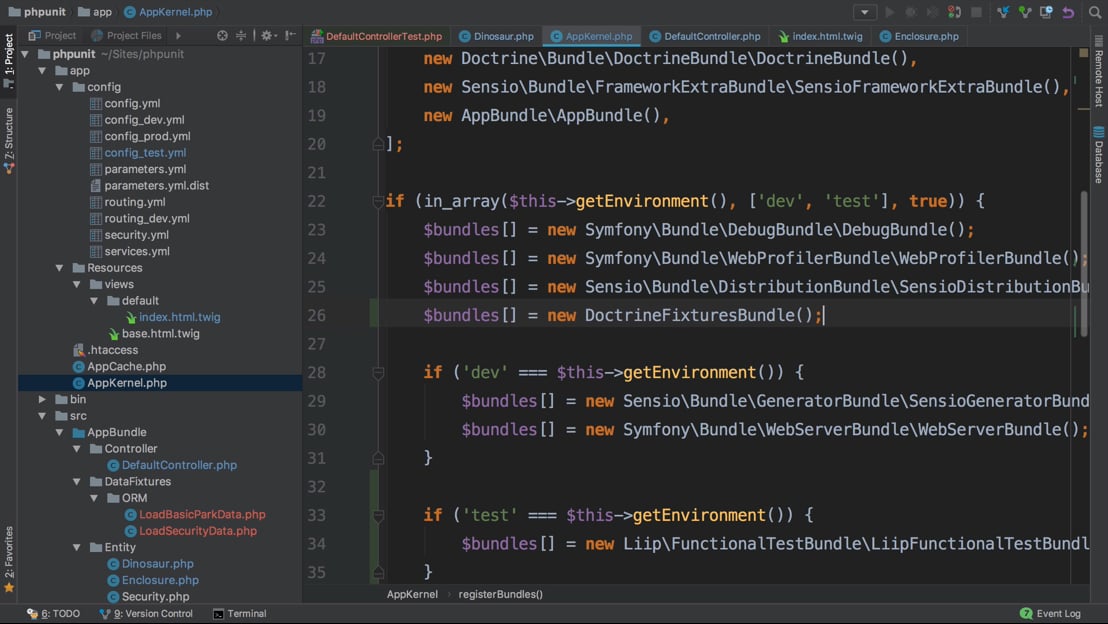Click the Debug bug icon

(x=911, y=12)
